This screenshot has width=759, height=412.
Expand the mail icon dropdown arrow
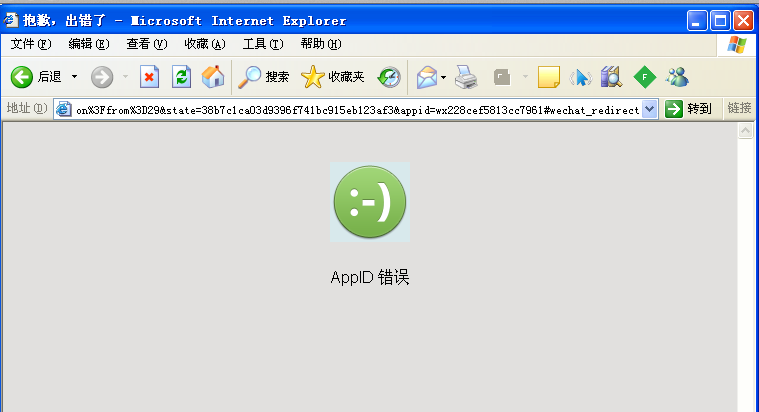point(443,77)
